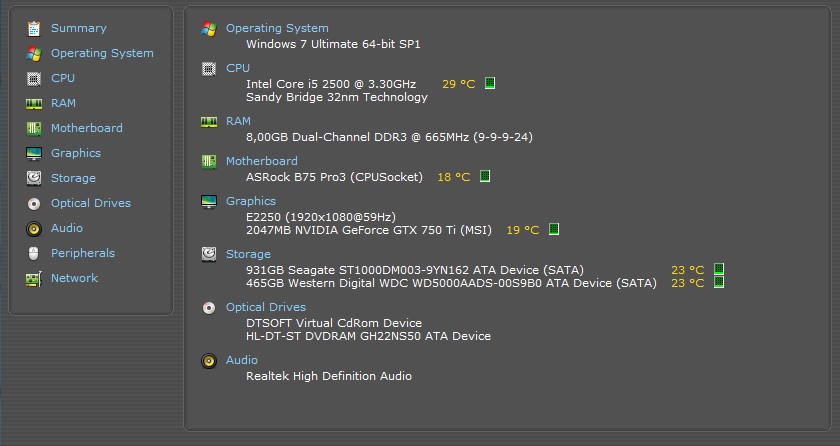The width and height of the screenshot is (840, 446).
Task: Click the motherboard 18 °C temperature value
Action: pos(454,177)
